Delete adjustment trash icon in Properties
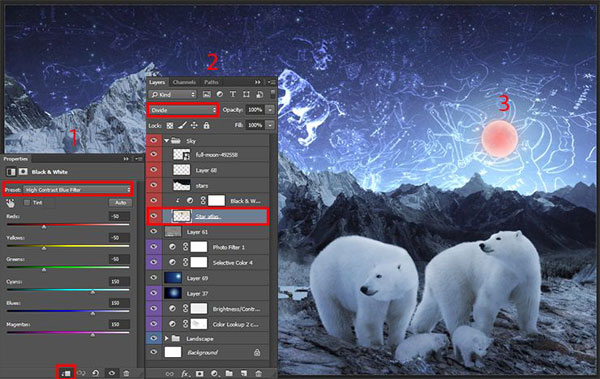Viewport: 600px width, 379px height. click(x=126, y=372)
